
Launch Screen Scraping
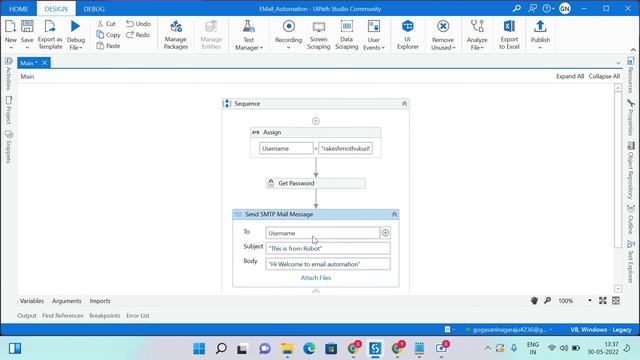(318, 35)
